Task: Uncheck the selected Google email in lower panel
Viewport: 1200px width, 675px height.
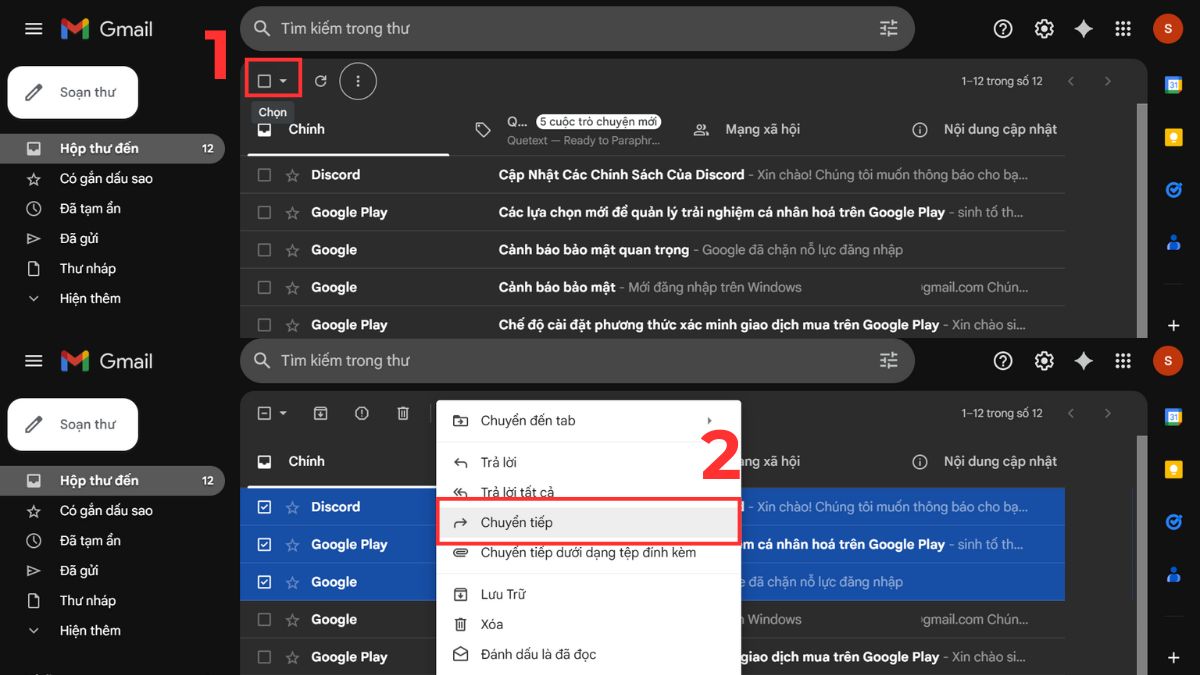Action: [x=264, y=582]
